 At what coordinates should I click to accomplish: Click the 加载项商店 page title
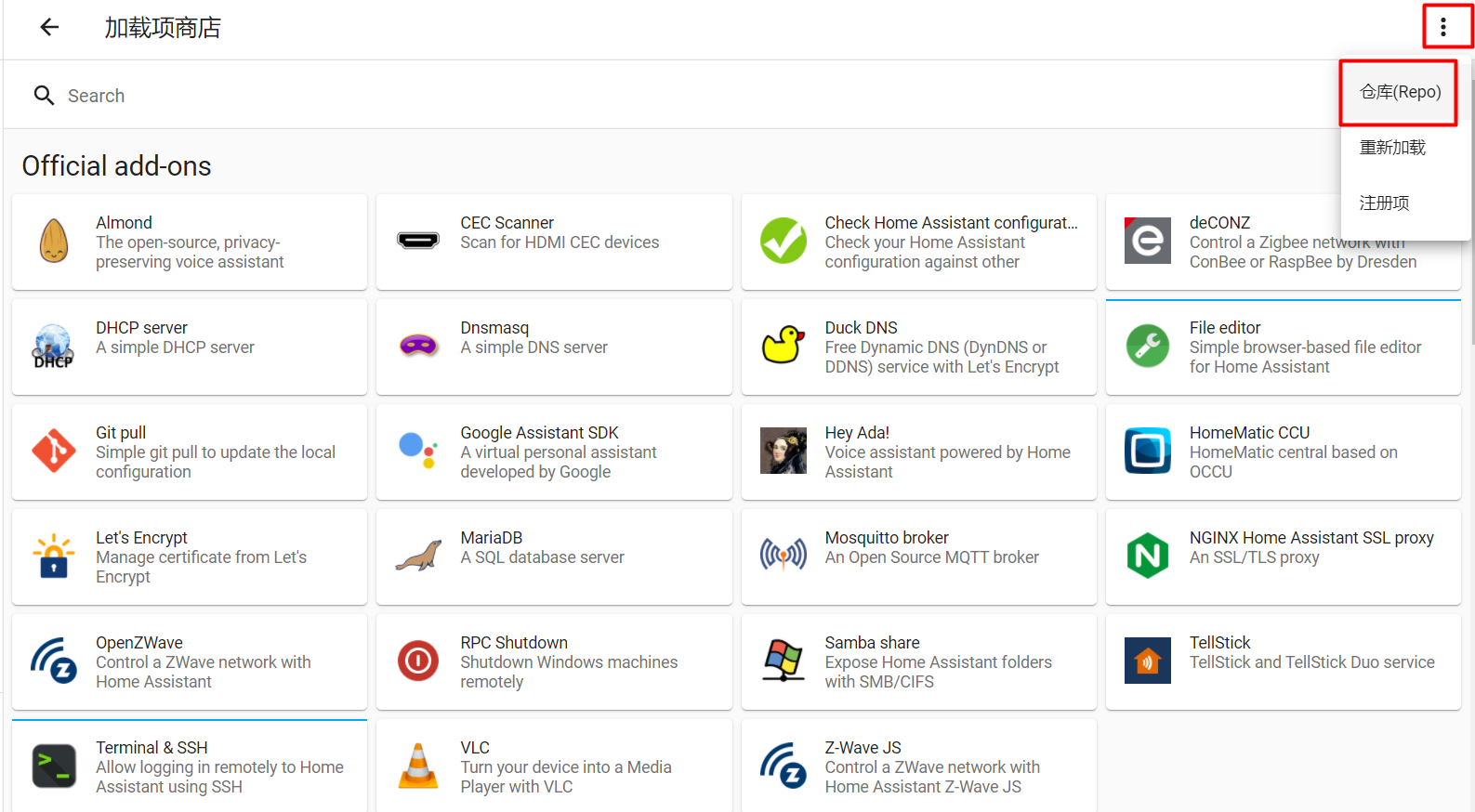[162, 28]
